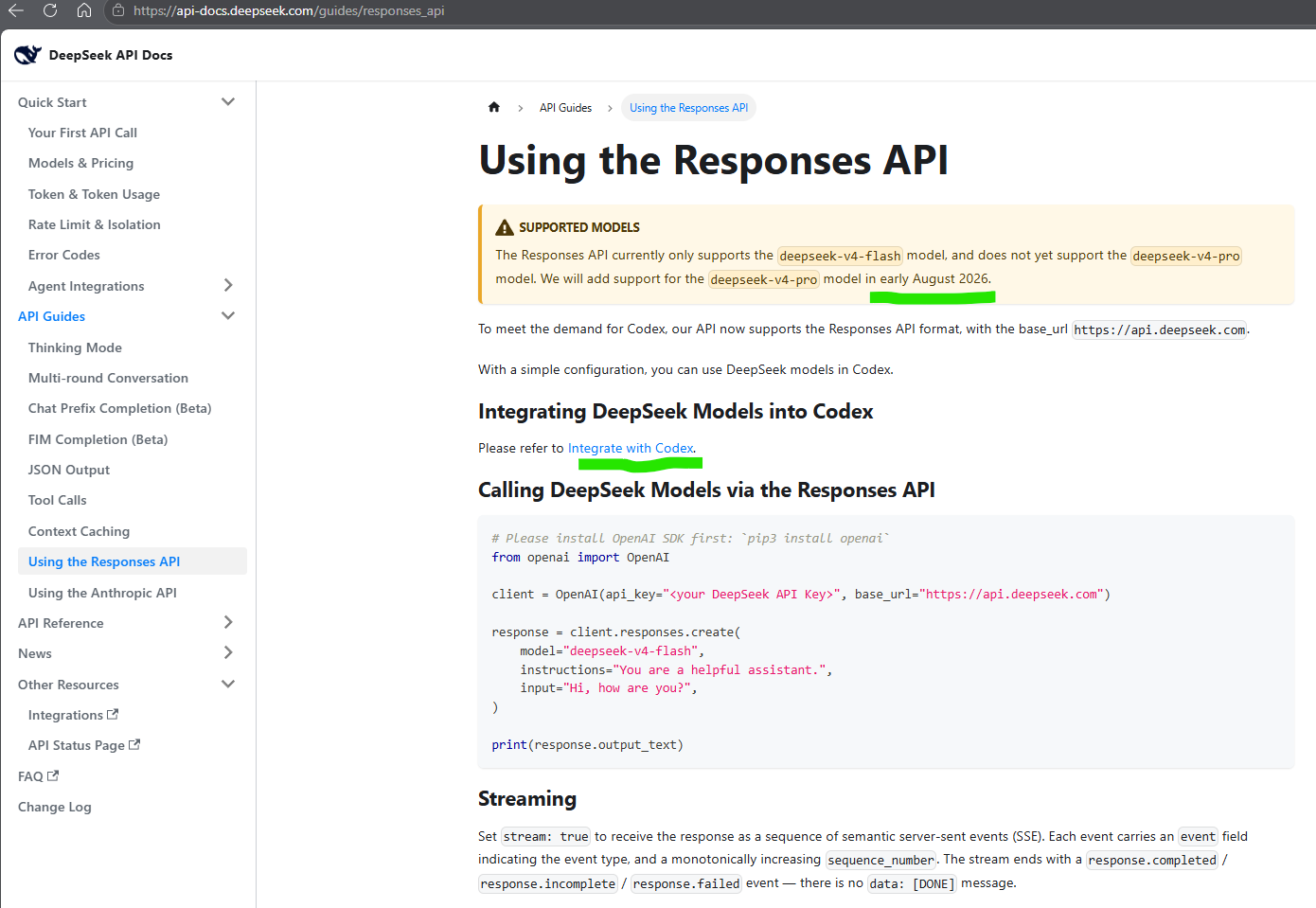Select Using the Responses API sidebar item

click(x=133, y=561)
